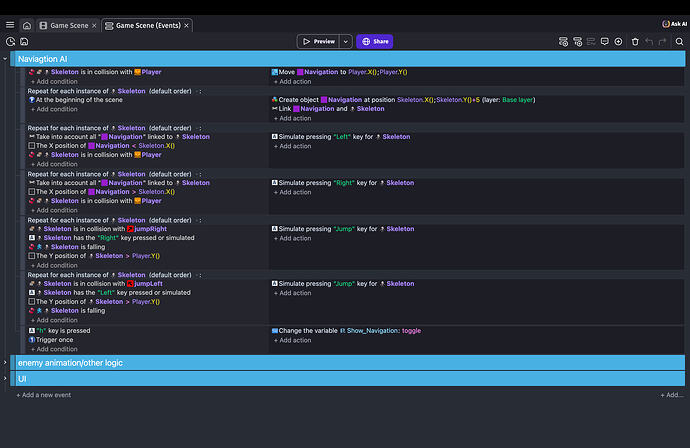Select the Game Scene (Events) tab
This screenshot has height=448, width=690.
point(148,26)
